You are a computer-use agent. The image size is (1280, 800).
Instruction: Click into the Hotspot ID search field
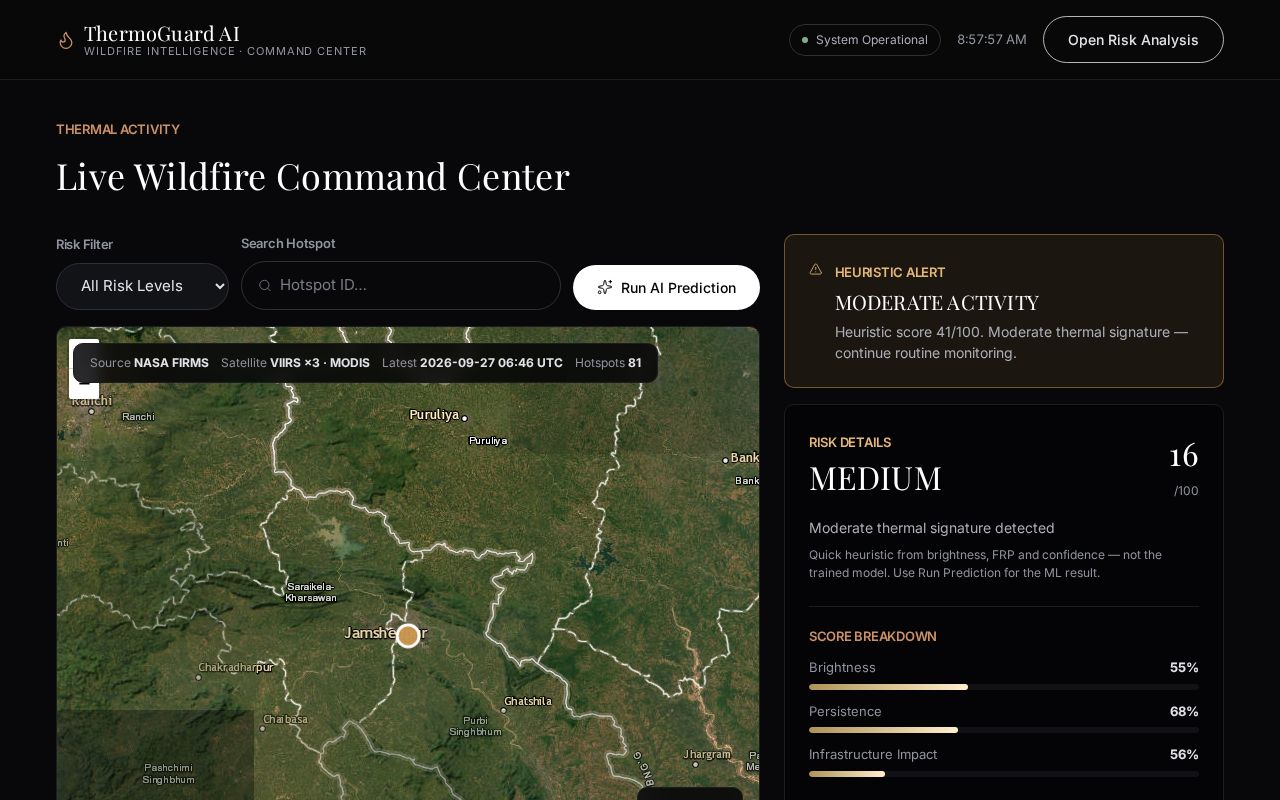point(401,285)
